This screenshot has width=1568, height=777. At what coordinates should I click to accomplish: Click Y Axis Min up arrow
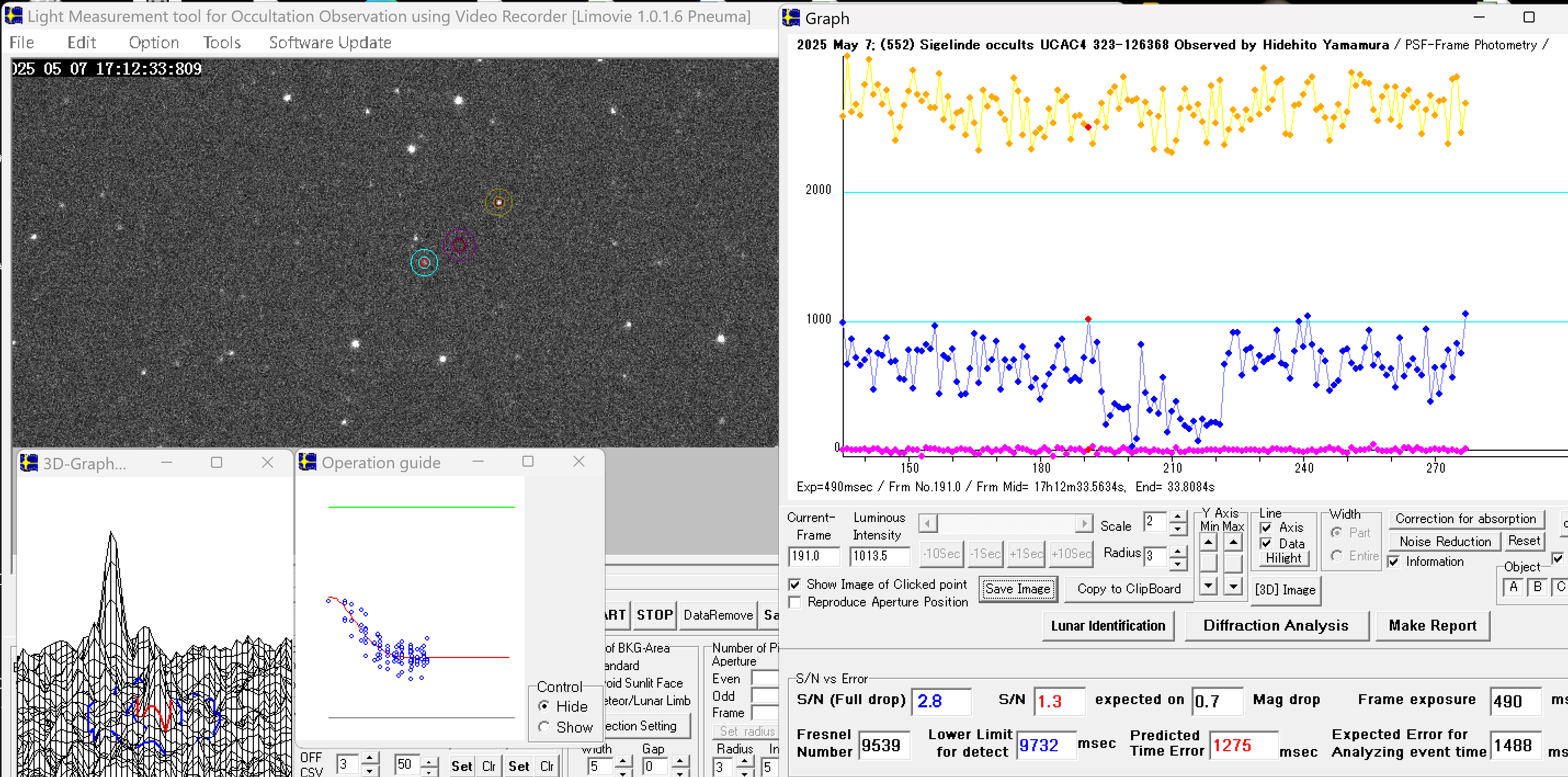pos(1208,542)
